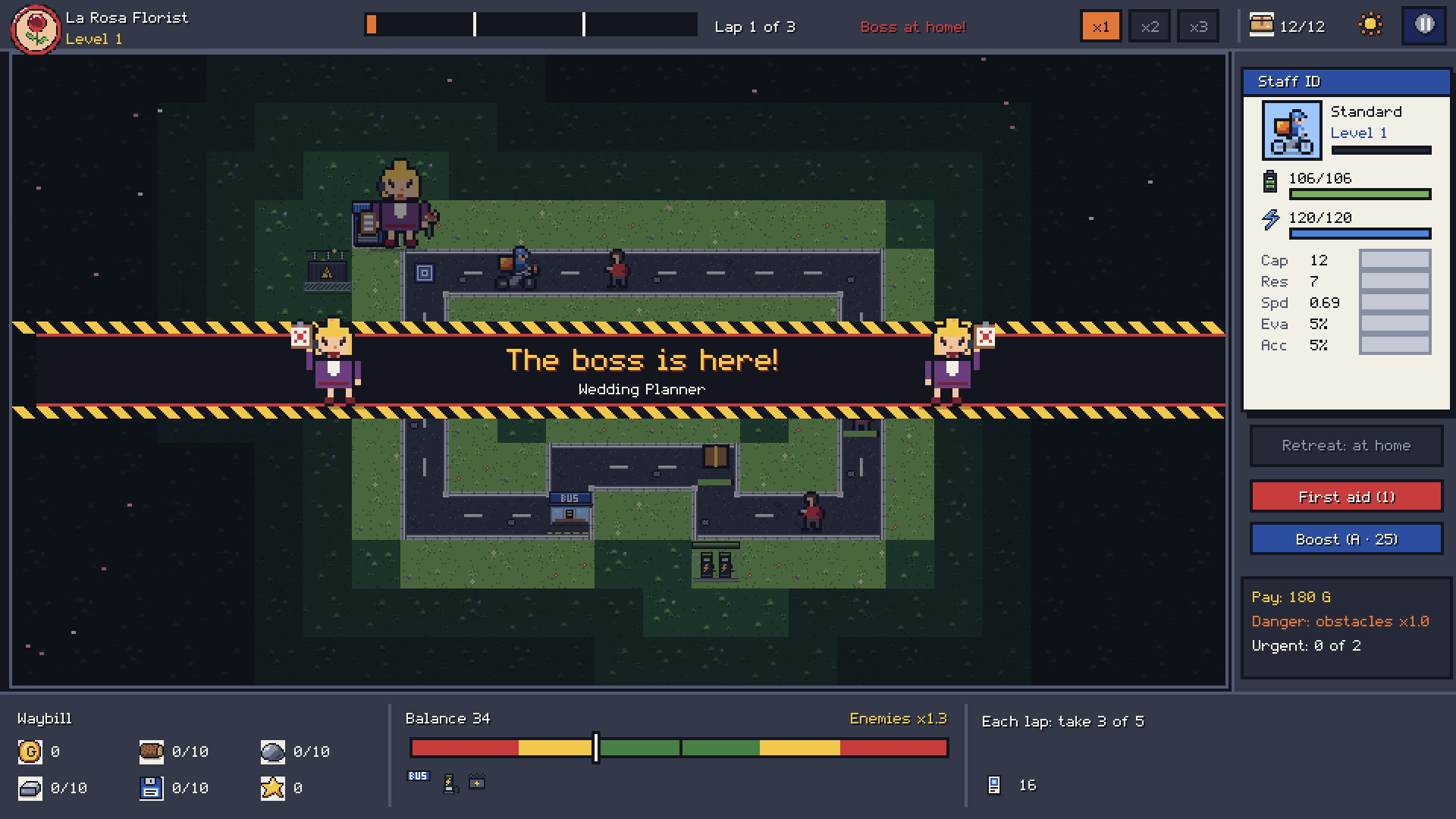Click the gold coin waybill icon

(x=30, y=752)
